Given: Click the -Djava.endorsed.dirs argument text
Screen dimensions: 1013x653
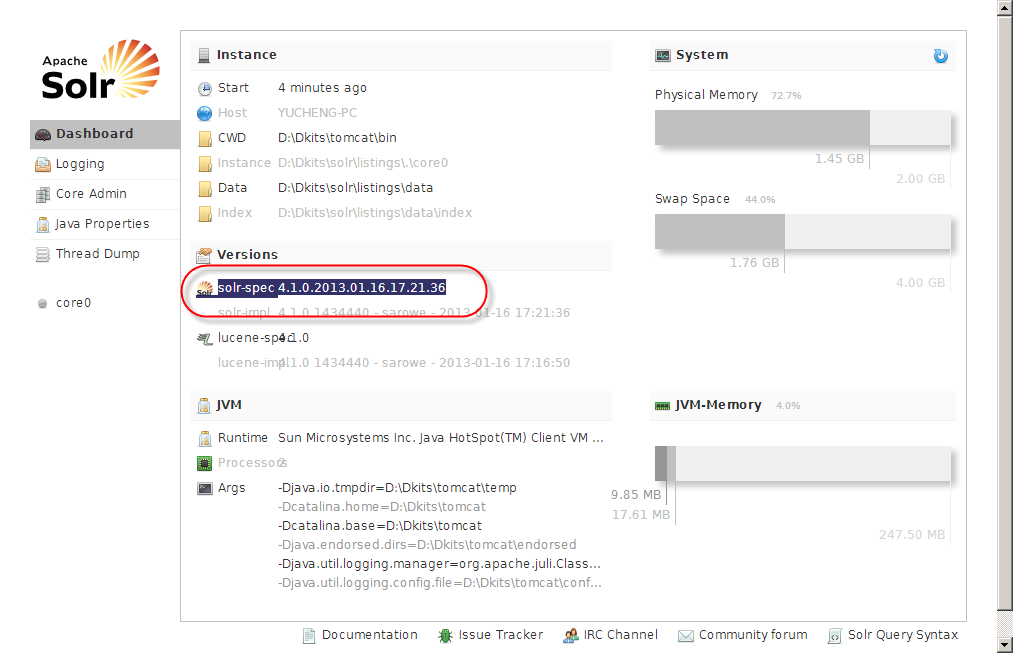Looking at the screenshot, I should click(x=427, y=544).
